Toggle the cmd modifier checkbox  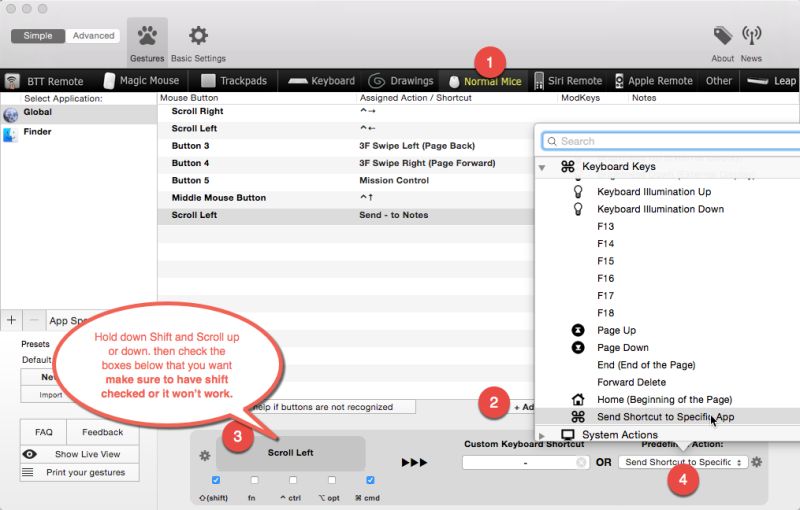[x=370, y=480]
